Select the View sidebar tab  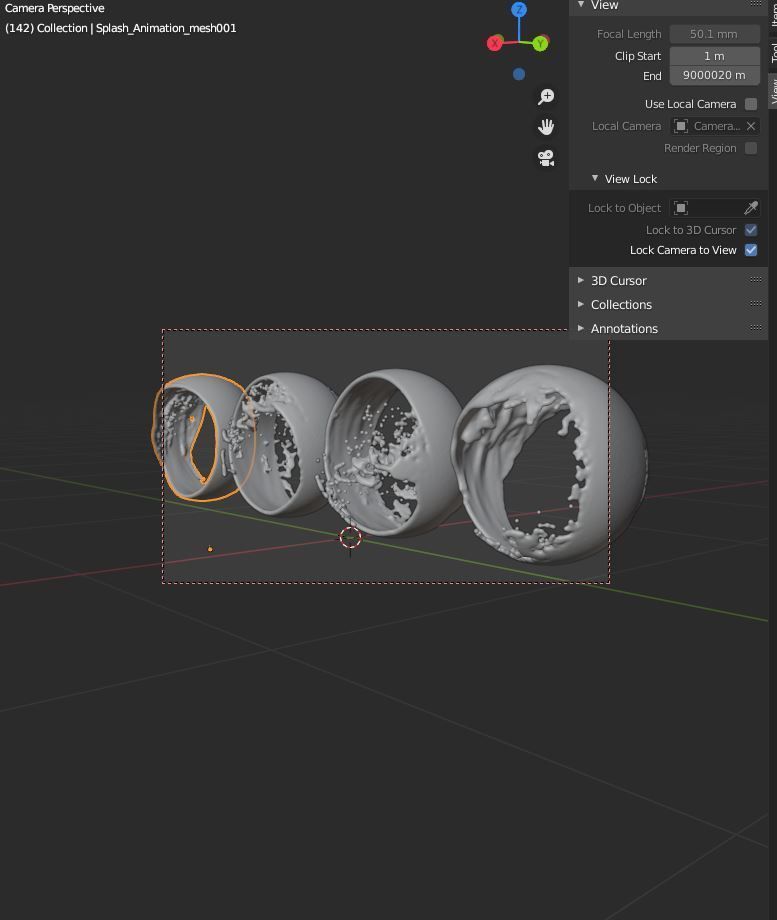click(x=773, y=90)
